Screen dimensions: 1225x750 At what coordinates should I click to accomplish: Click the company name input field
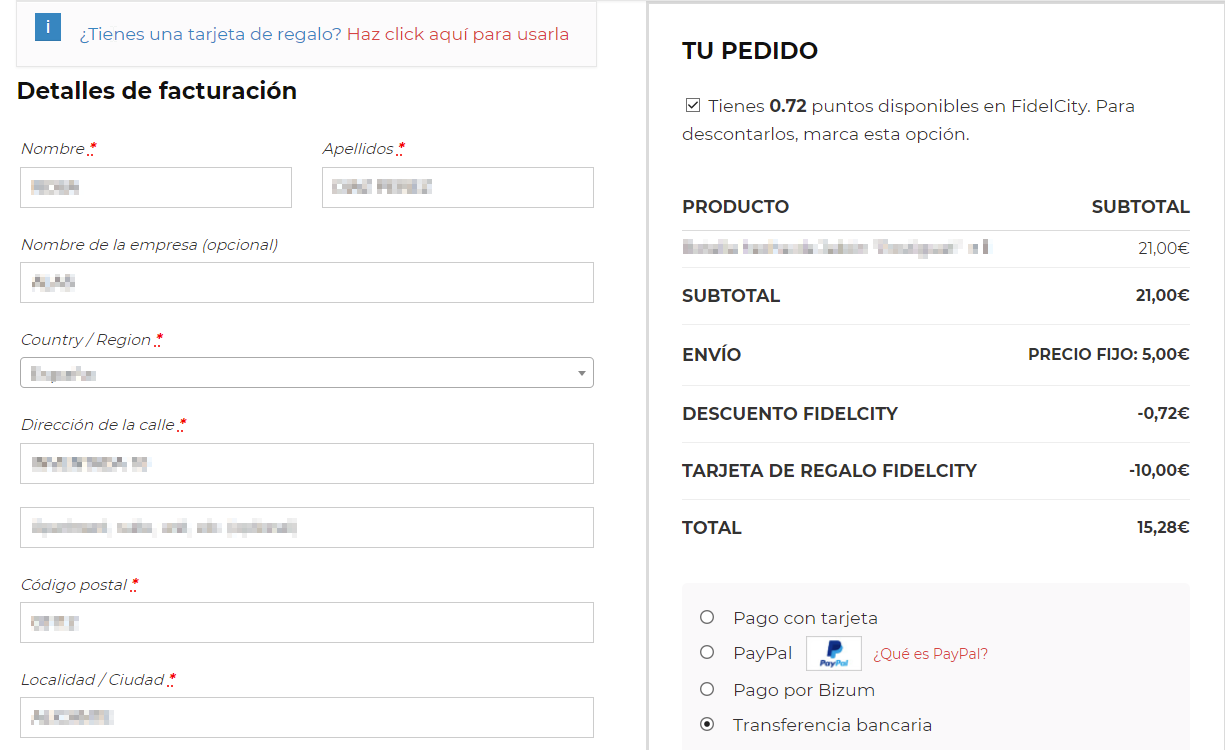point(306,282)
